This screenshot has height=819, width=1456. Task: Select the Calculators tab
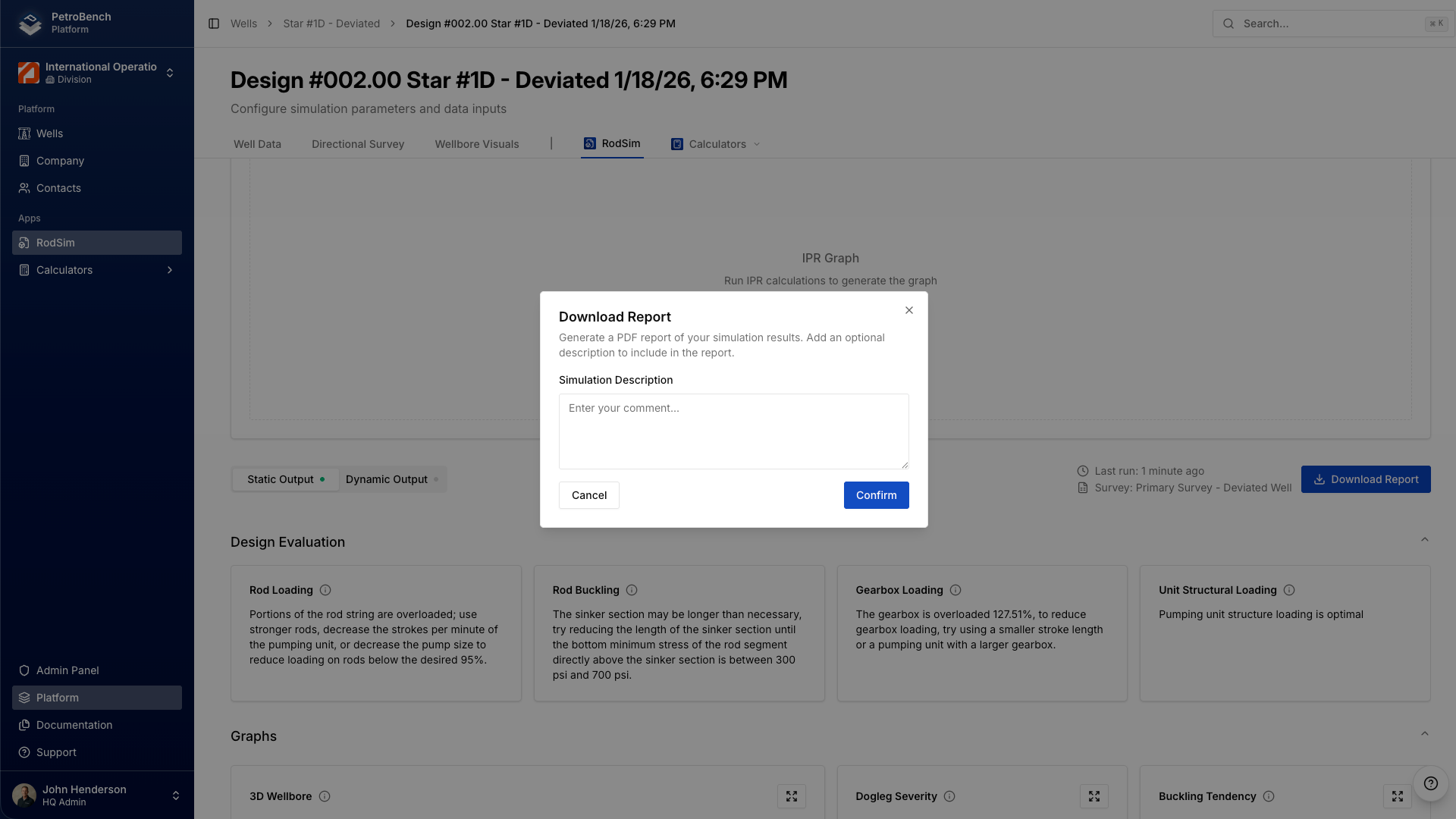click(x=715, y=144)
